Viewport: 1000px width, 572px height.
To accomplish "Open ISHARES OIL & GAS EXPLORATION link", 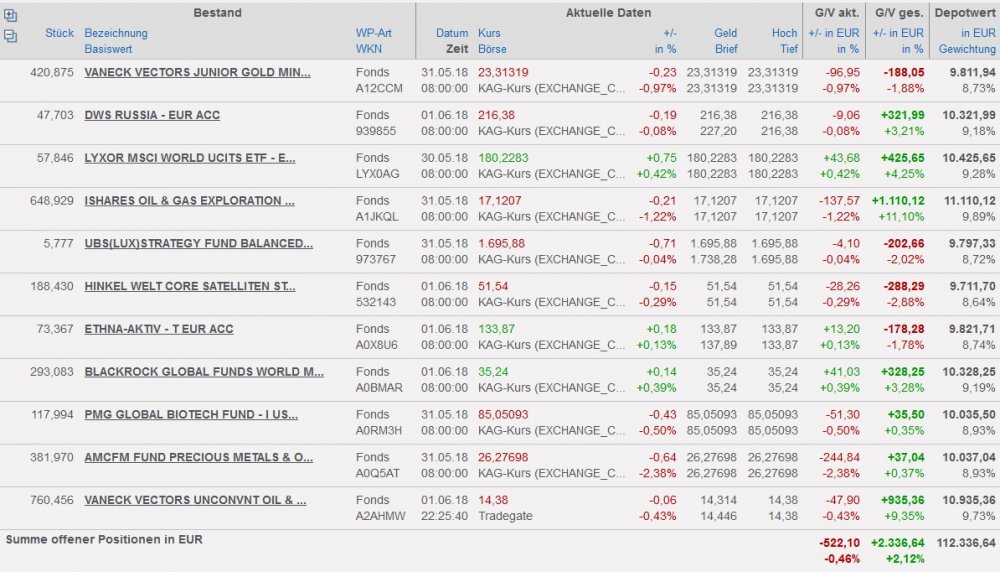I will 189,201.
